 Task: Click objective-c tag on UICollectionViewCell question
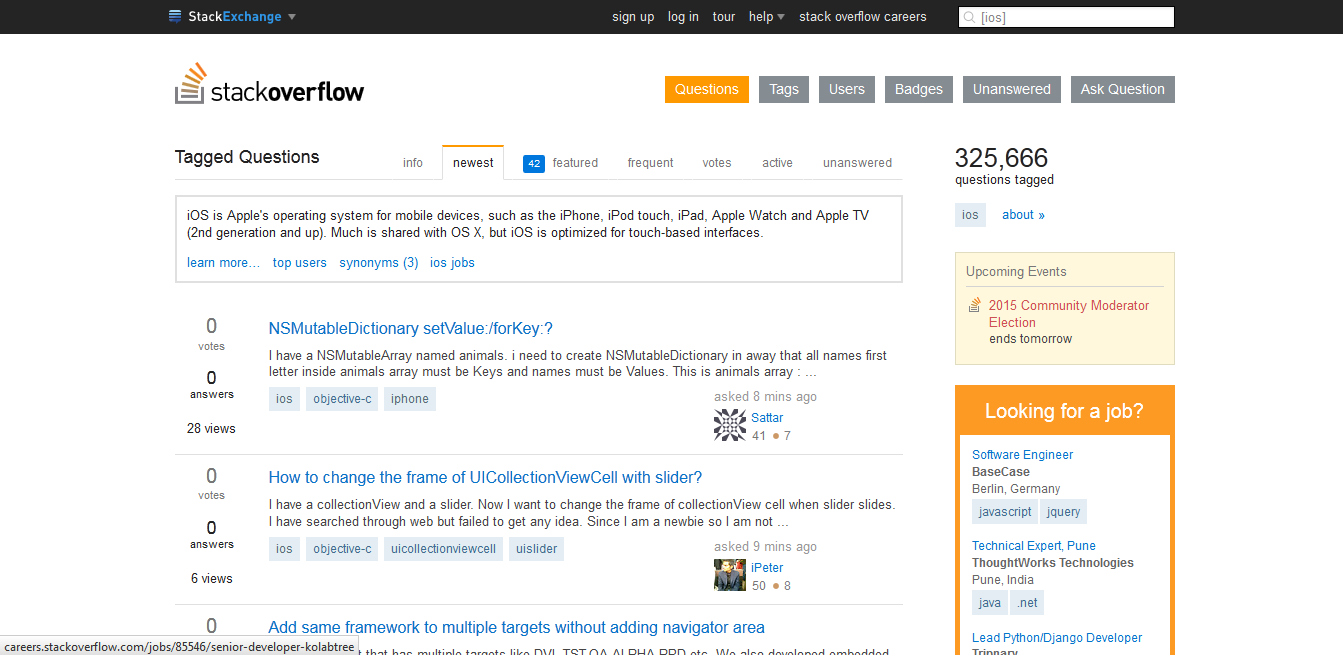342,549
